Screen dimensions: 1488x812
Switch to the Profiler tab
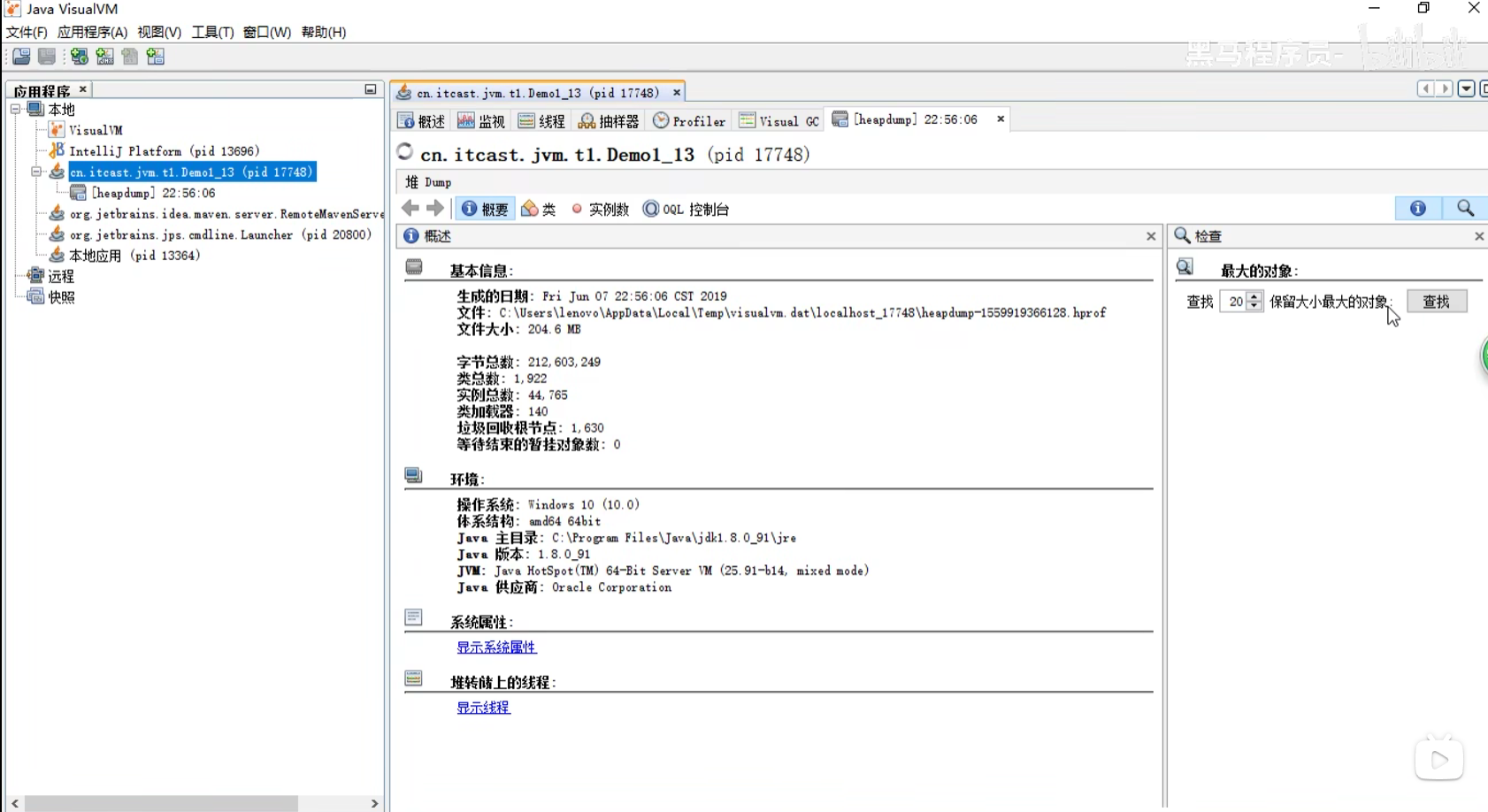689,121
